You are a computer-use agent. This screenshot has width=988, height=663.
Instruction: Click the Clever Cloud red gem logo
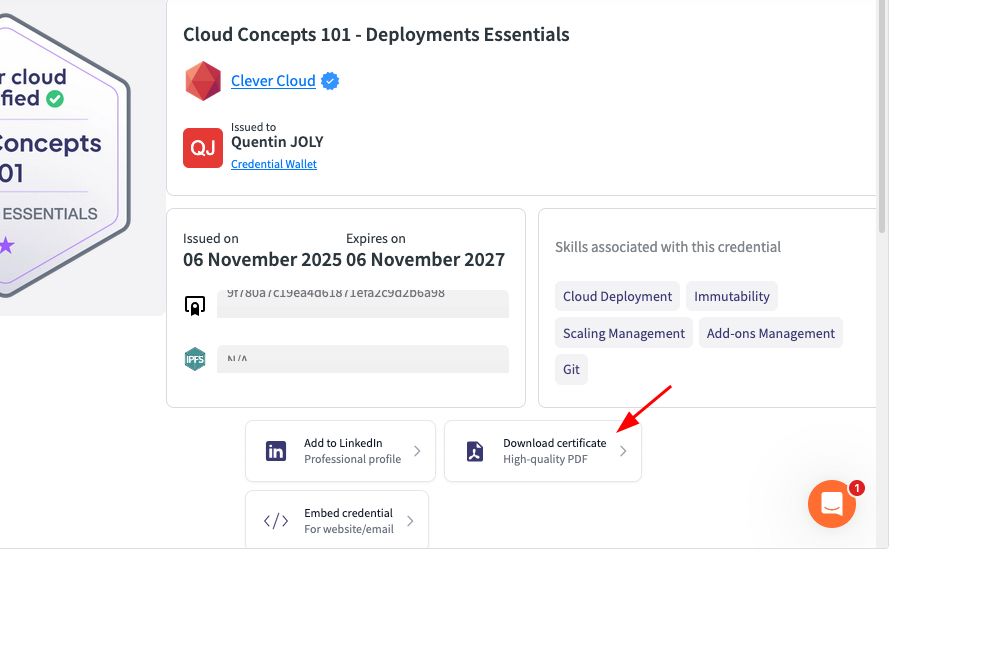click(x=203, y=81)
